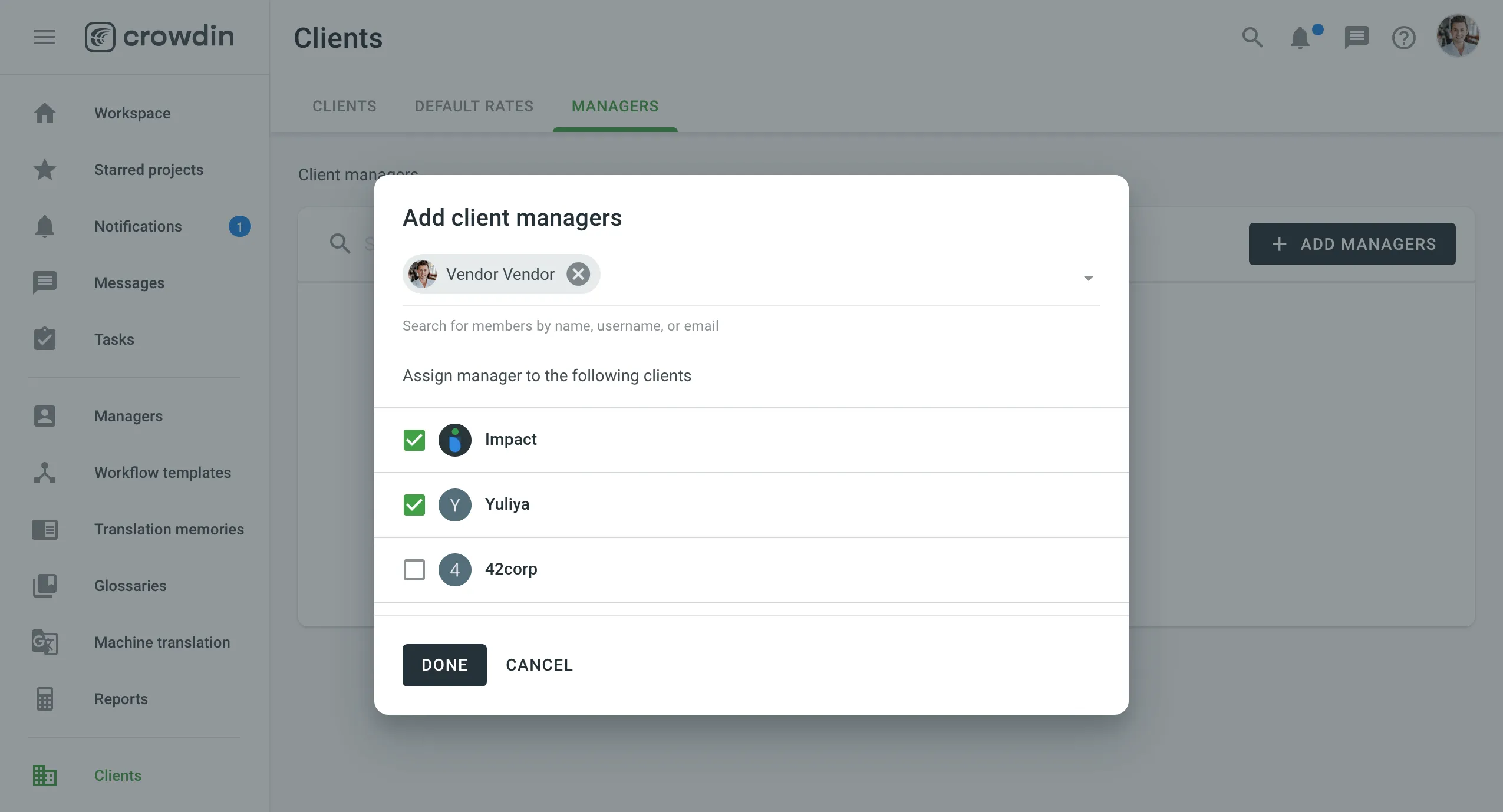Switch to the CLIENTS tab
Screen dimensions: 1503x812
pyautogui.click(x=344, y=106)
